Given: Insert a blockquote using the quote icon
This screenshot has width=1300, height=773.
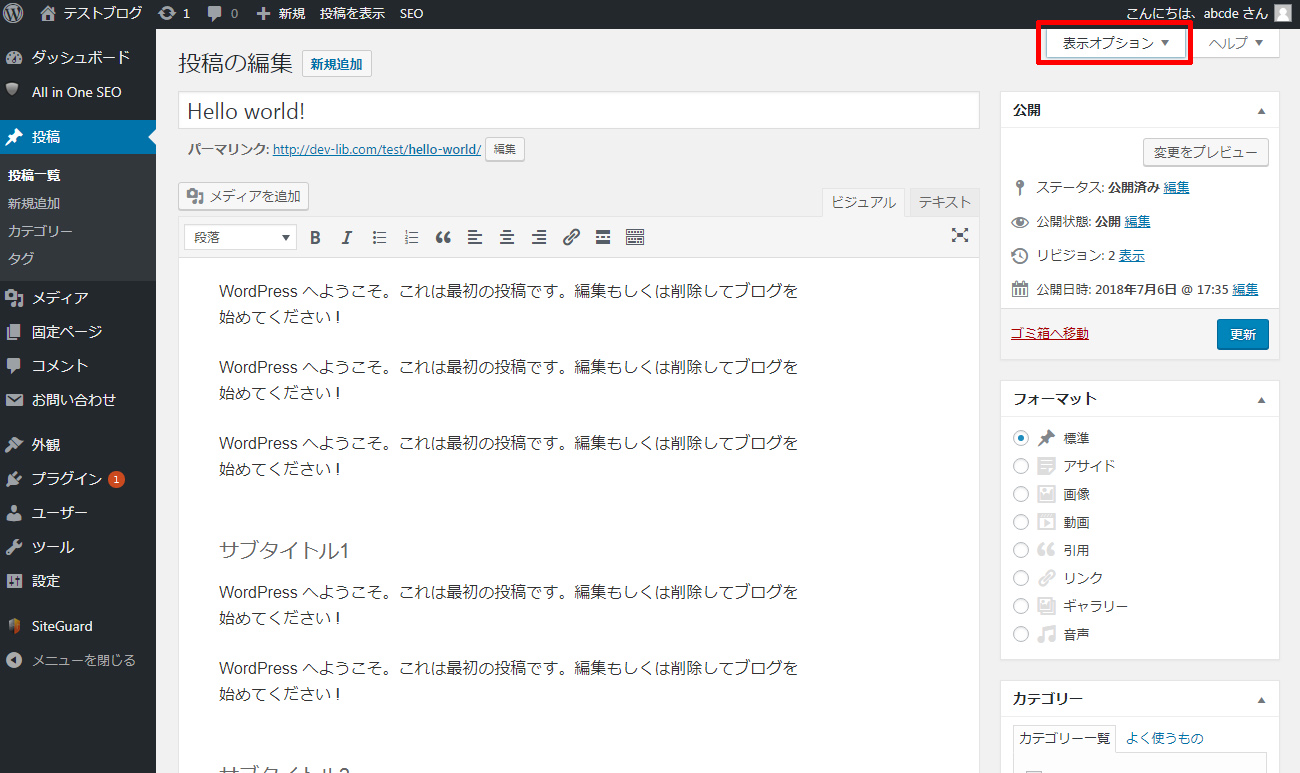Looking at the screenshot, I should [x=443, y=237].
